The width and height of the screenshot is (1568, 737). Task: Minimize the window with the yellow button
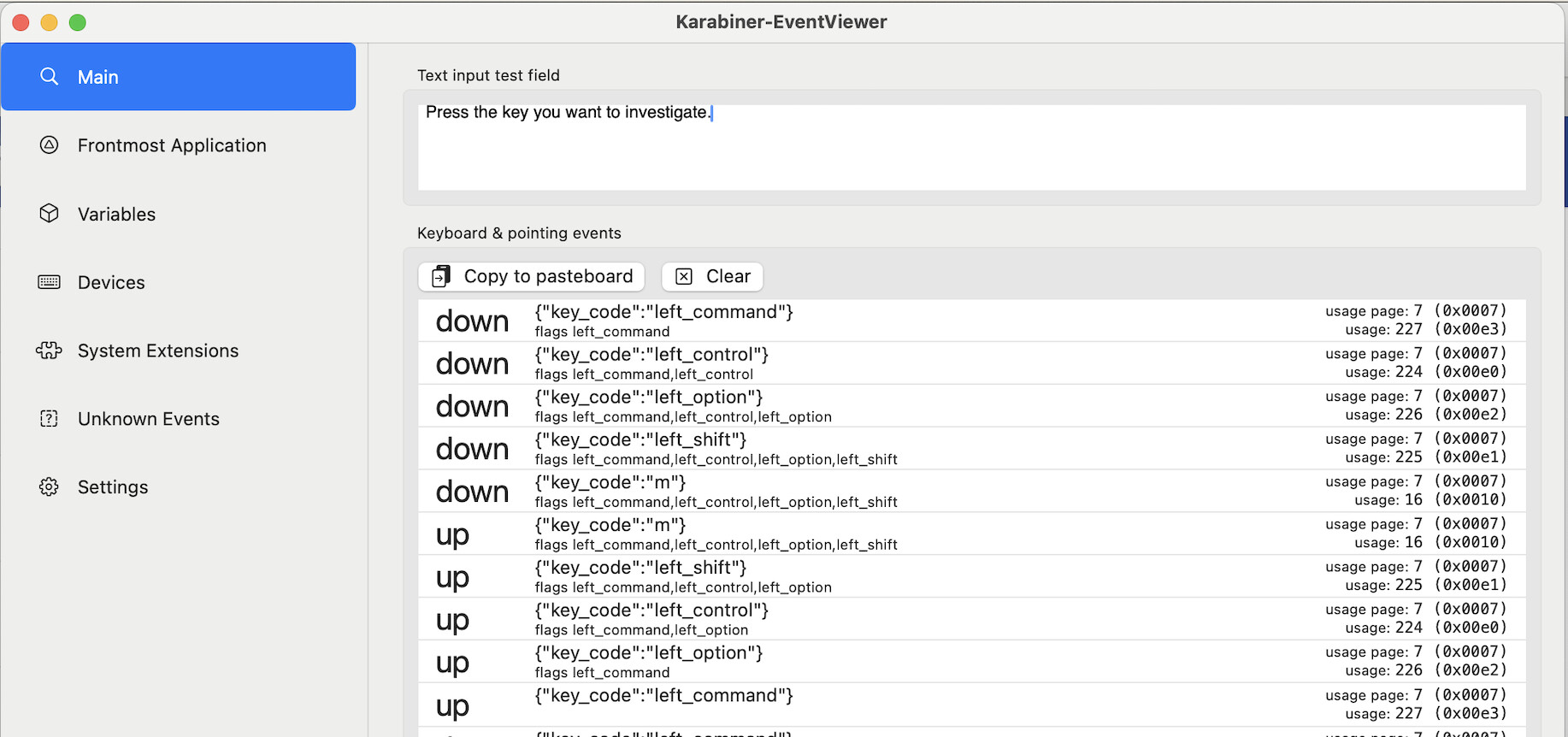(x=50, y=22)
